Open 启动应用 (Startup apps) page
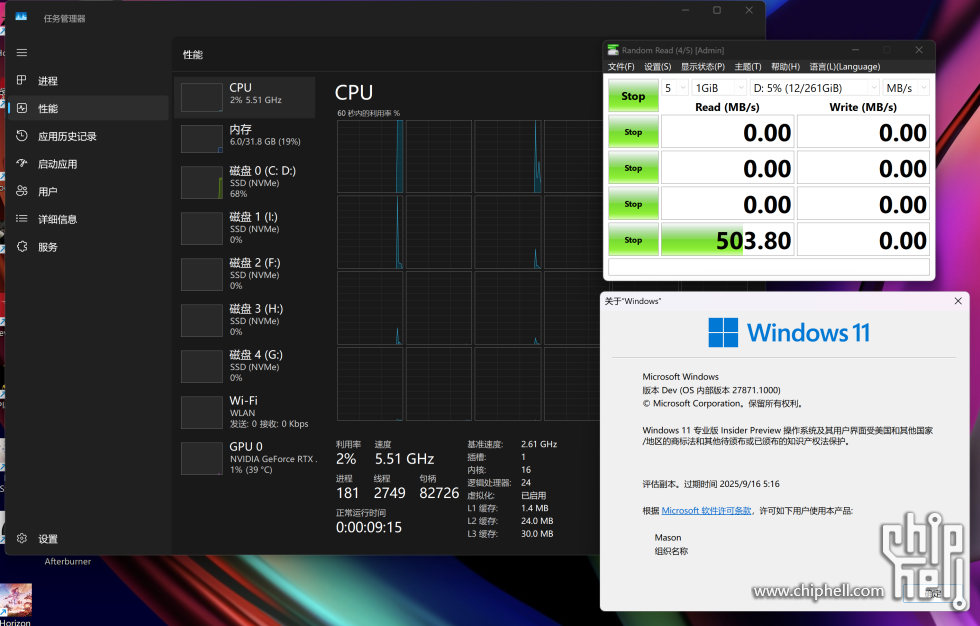 pos(88,164)
